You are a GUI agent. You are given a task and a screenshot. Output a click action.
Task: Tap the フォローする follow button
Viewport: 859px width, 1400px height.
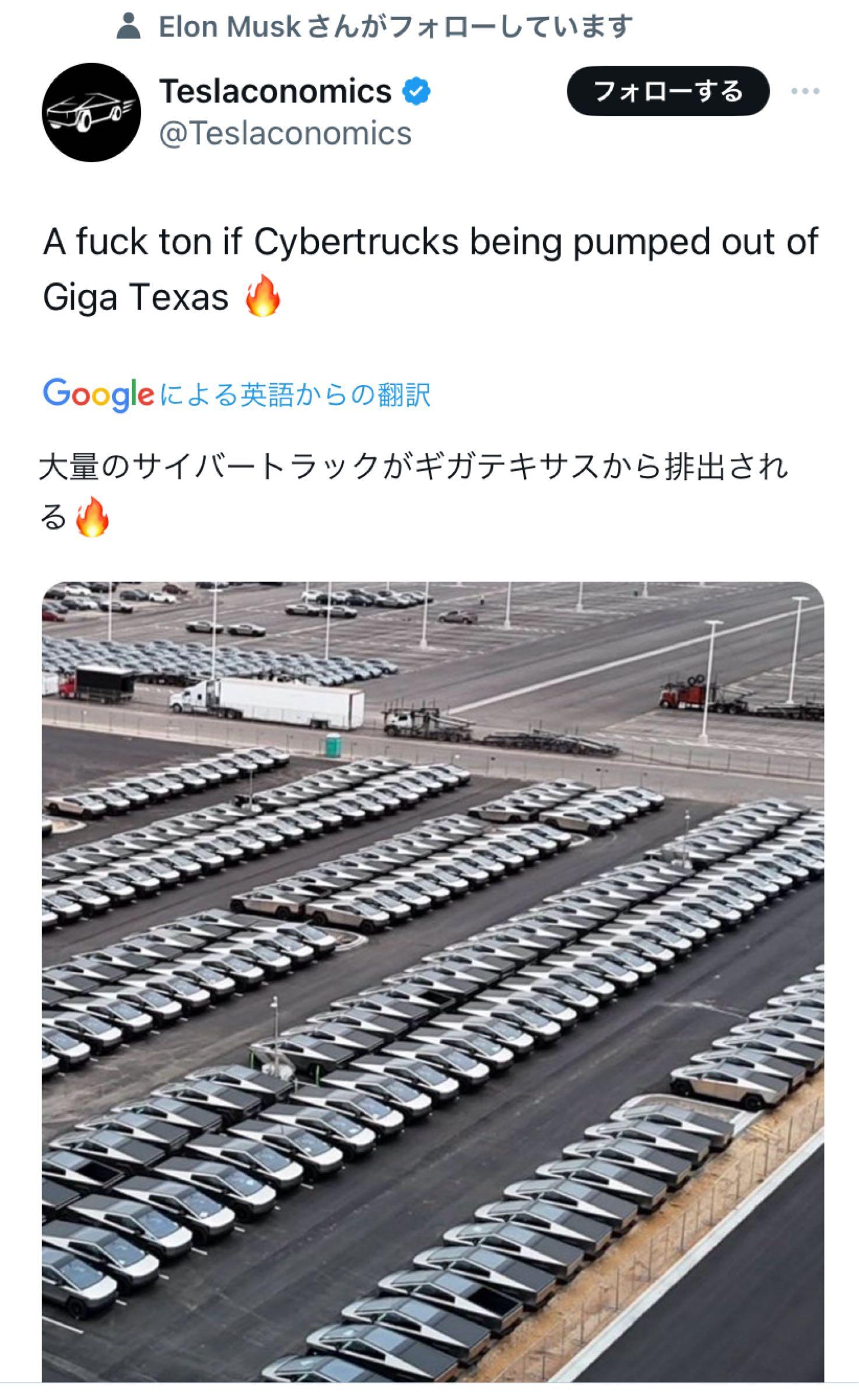668,91
